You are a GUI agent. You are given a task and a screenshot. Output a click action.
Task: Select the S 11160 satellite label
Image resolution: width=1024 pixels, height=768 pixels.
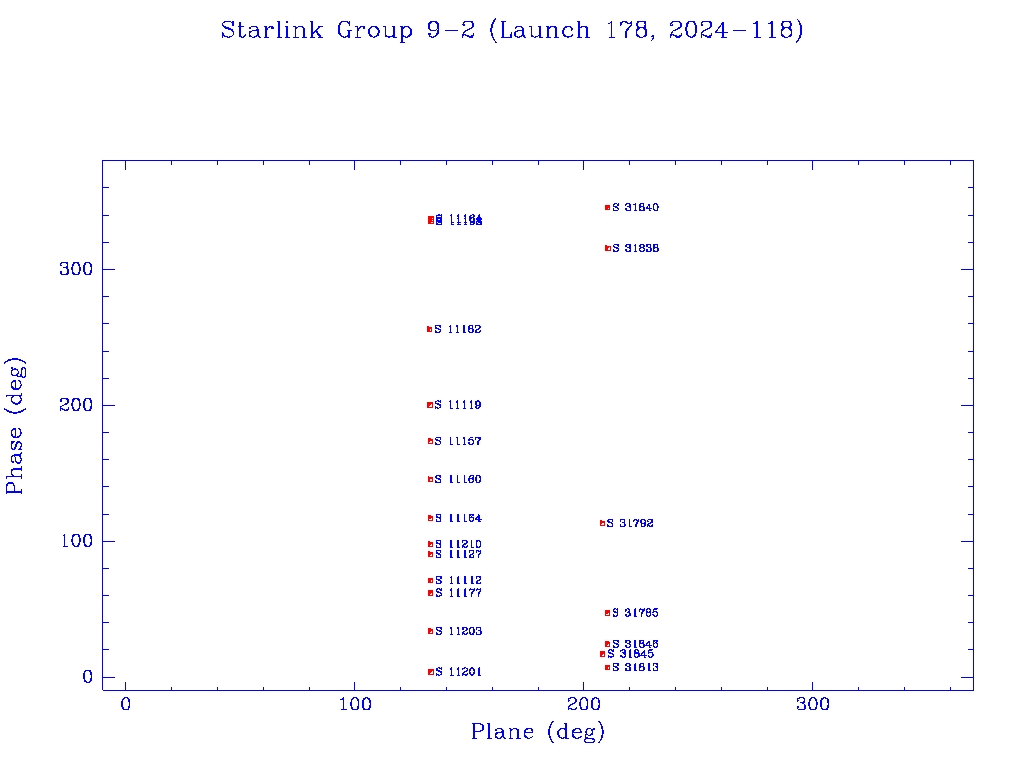coord(458,479)
